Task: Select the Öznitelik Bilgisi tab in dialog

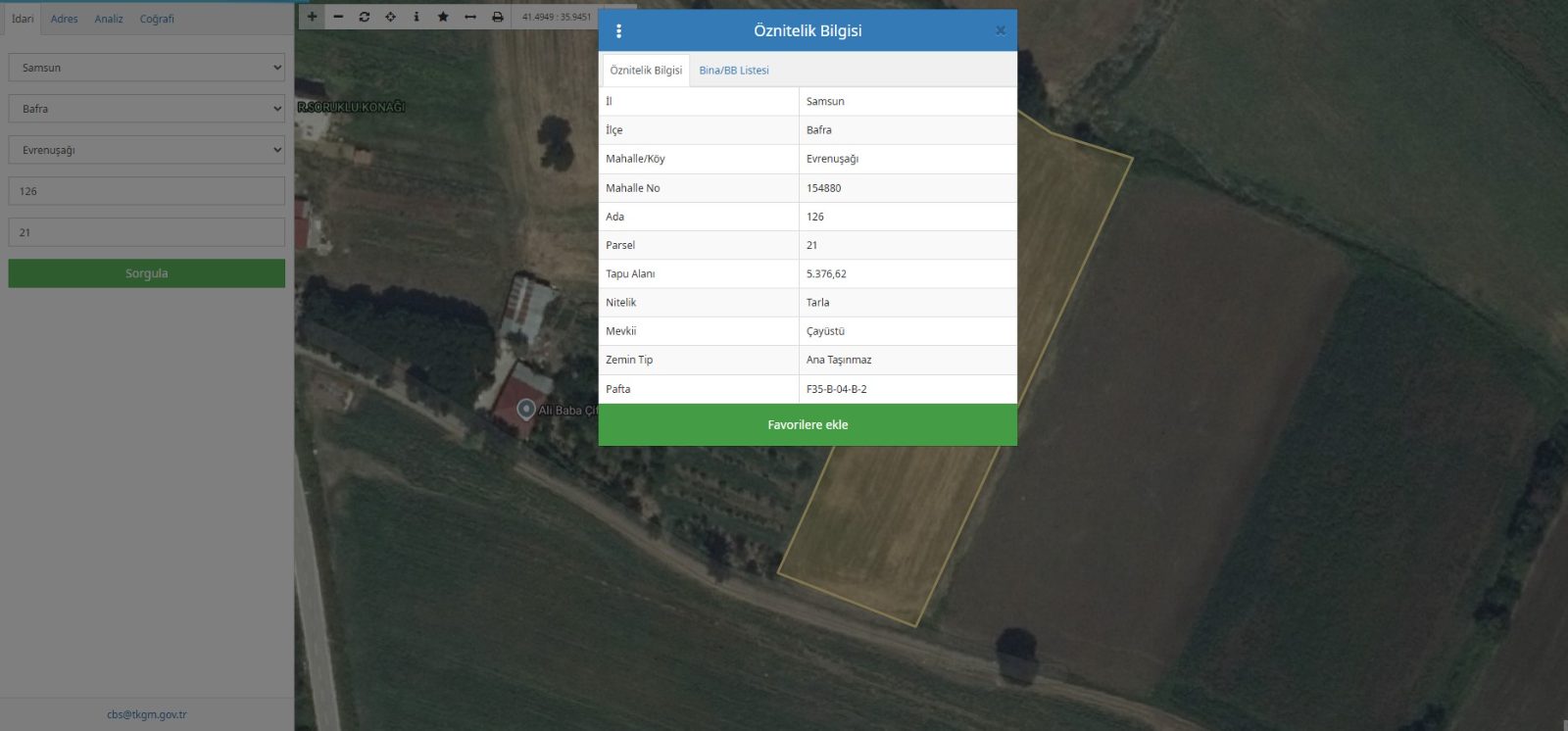Action: coord(646,71)
